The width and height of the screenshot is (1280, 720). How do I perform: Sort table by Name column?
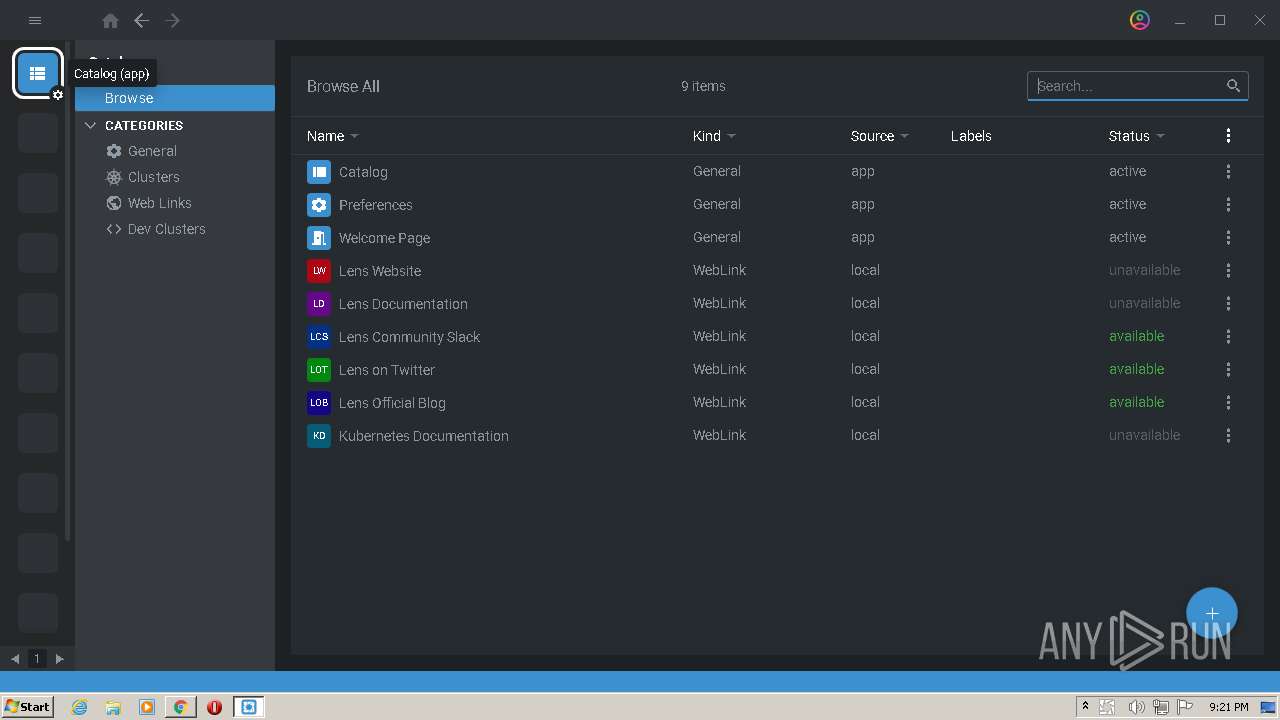tap(332, 136)
